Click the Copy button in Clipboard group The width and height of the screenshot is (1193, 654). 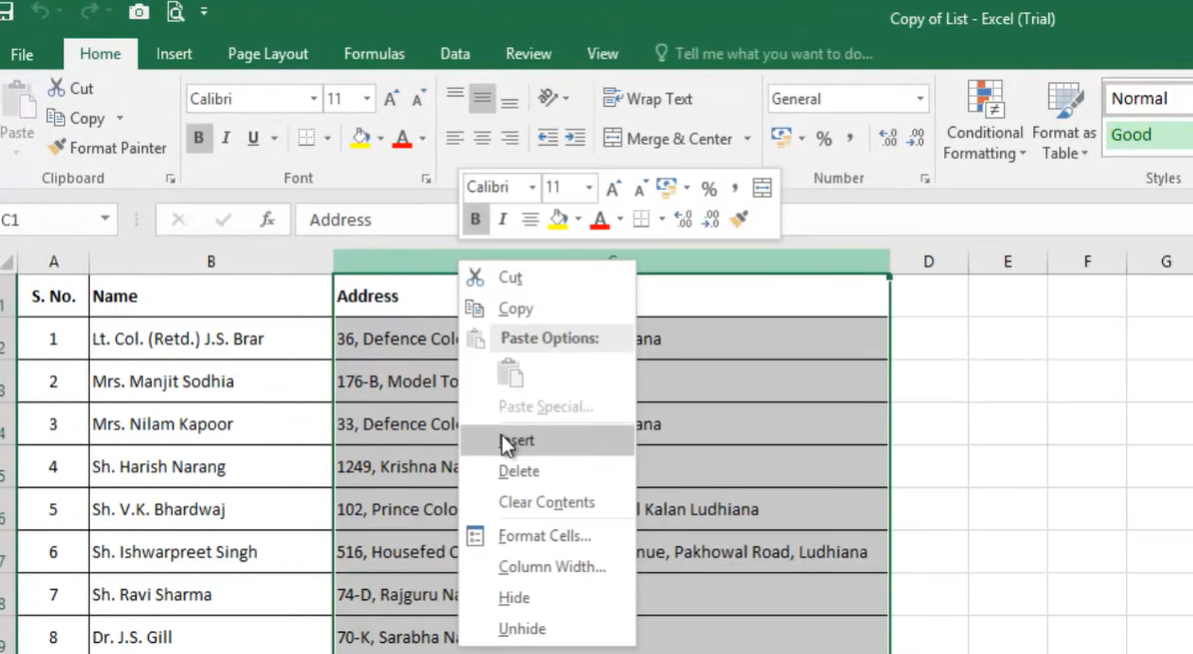point(76,119)
